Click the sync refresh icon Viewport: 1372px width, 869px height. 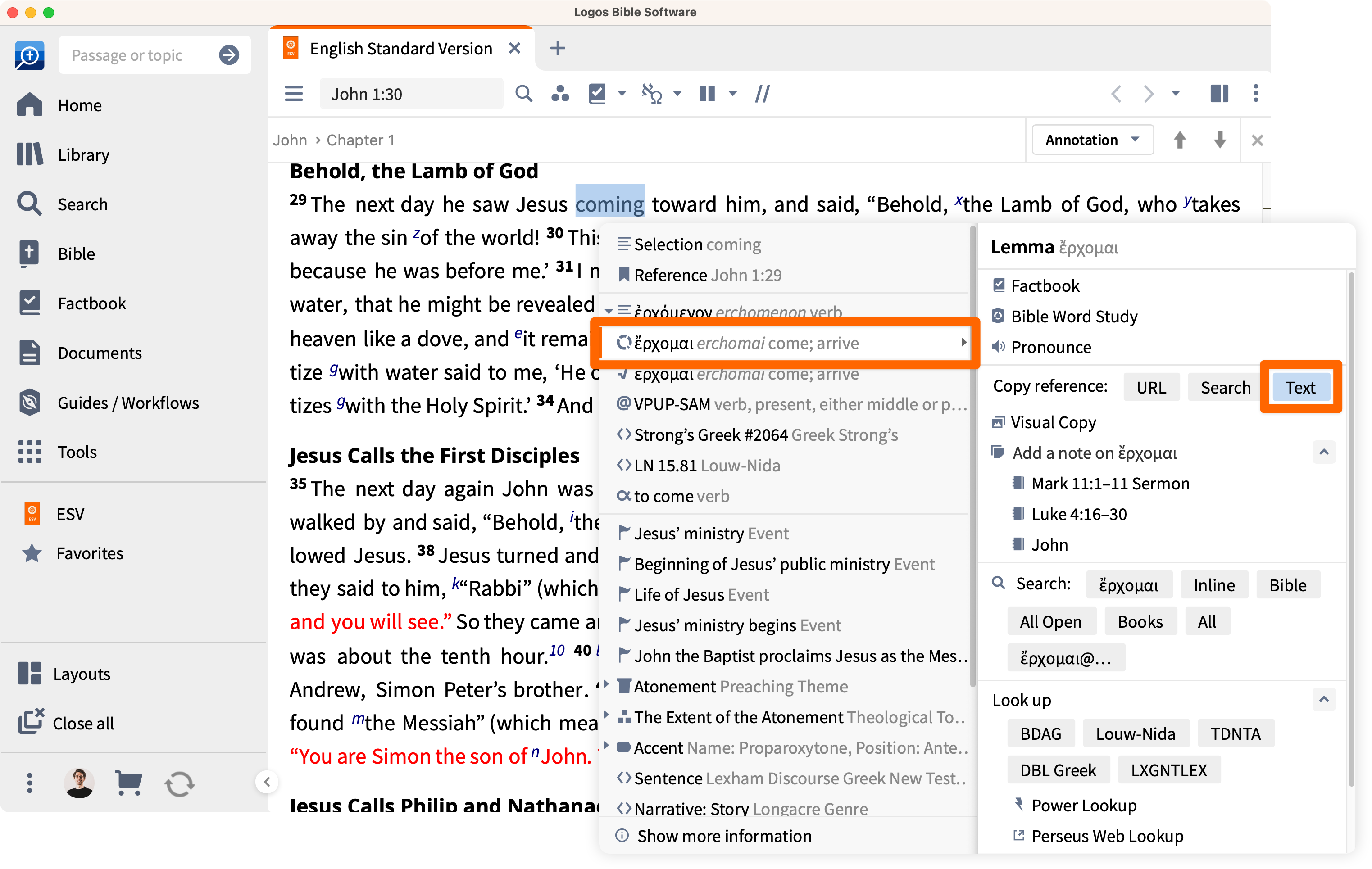click(x=179, y=783)
